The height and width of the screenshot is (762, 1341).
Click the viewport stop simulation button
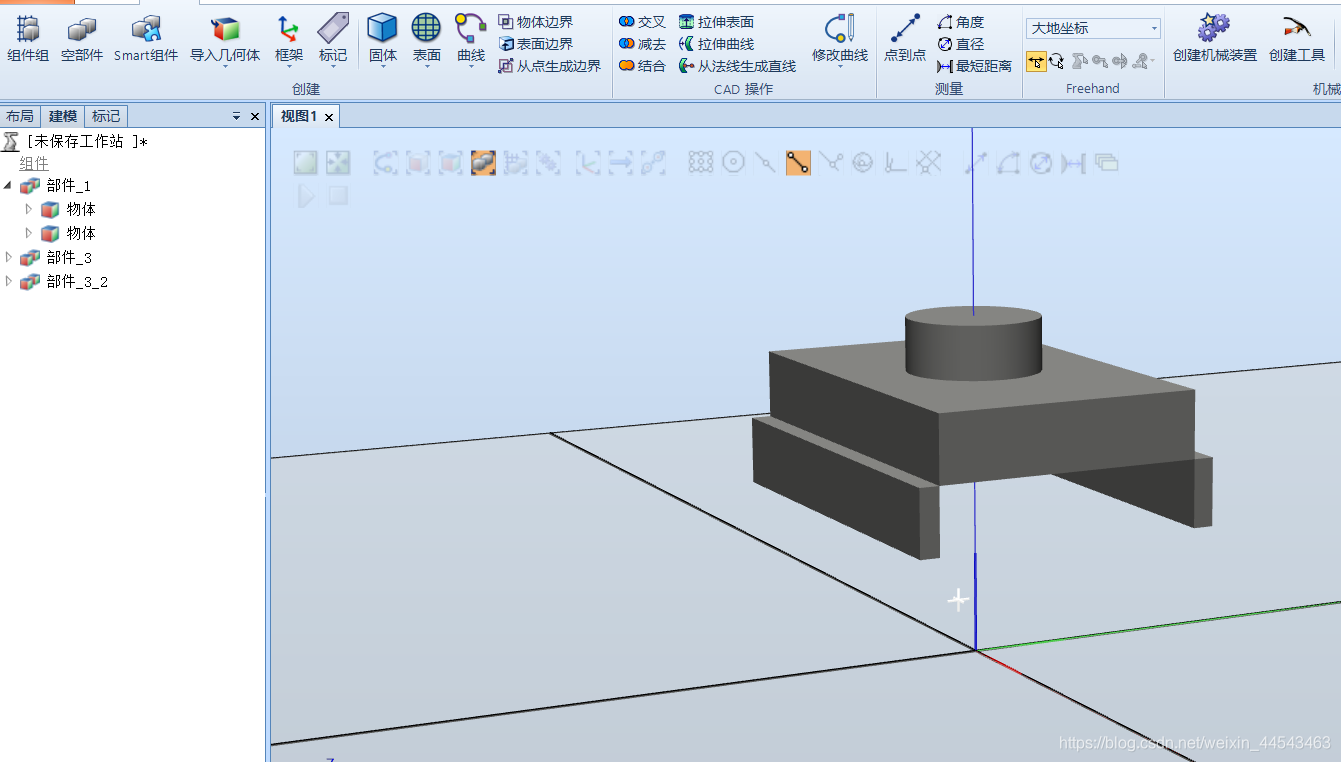tap(338, 196)
